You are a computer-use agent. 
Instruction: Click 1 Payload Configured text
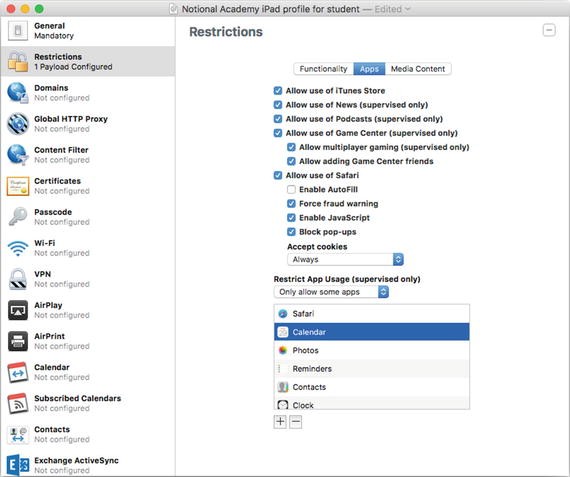[73, 67]
